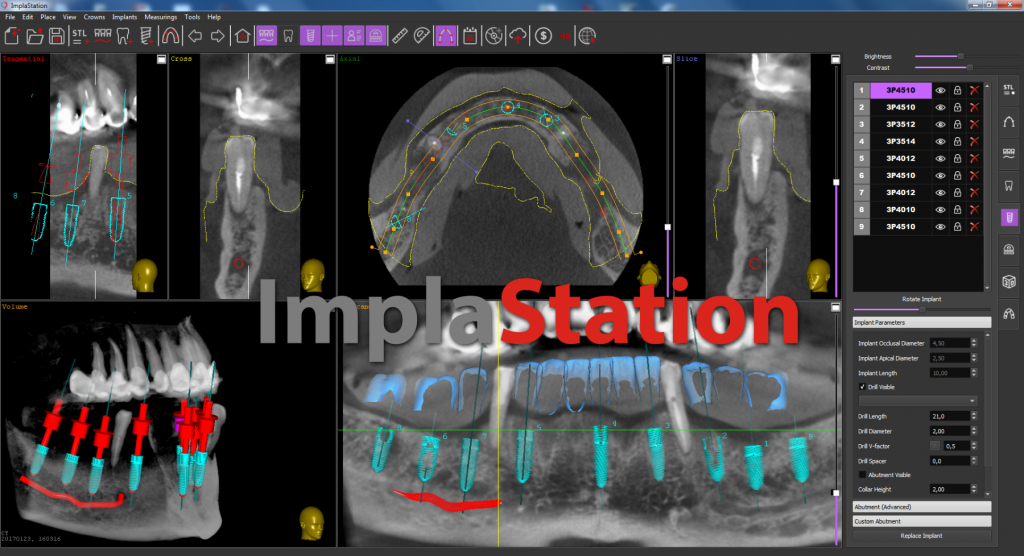This screenshot has width=1024, height=556.
Task: Click the Collar Height value field
Action: point(950,489)
